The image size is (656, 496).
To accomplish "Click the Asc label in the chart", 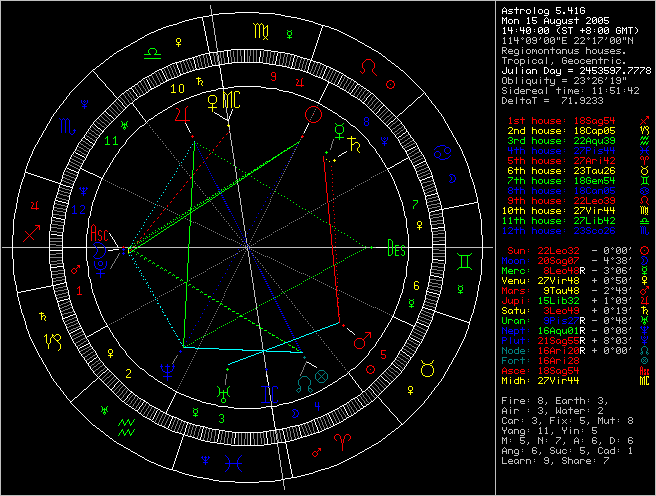I will coord(101,249).
